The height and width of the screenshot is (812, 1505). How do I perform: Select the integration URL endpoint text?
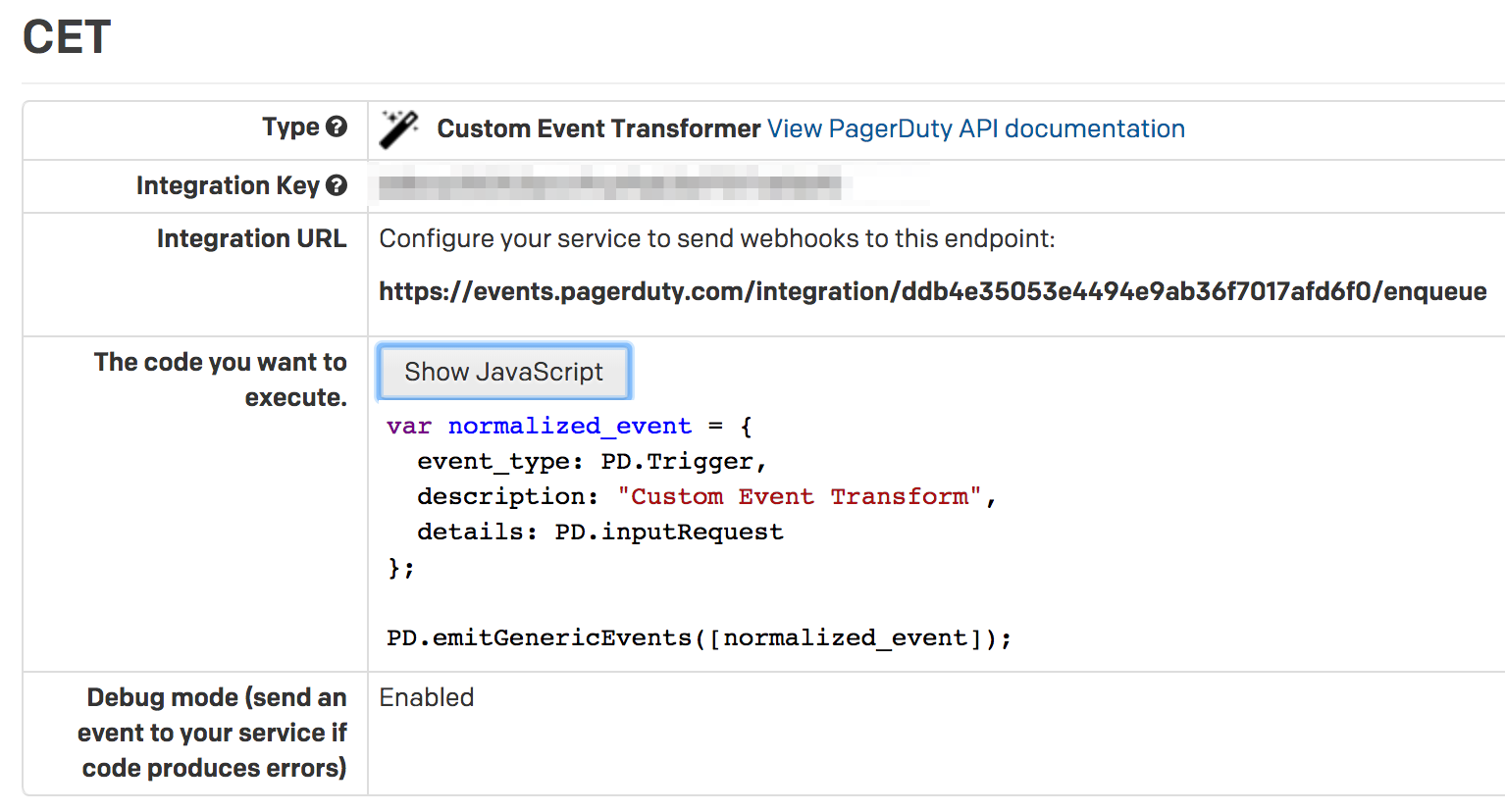[932, 291]
